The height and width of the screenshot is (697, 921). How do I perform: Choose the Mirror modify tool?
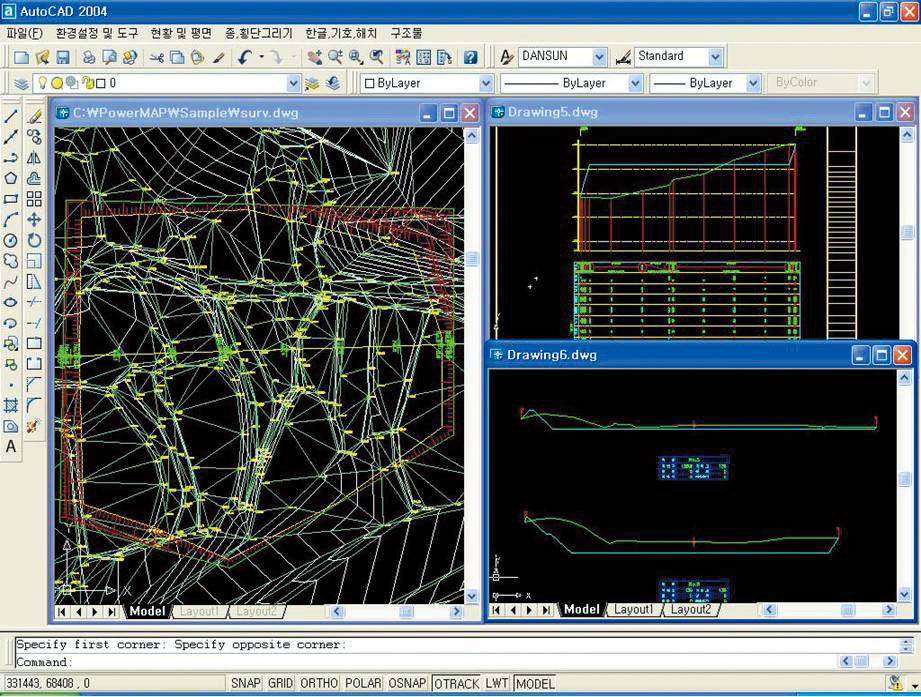coord(34,158)
